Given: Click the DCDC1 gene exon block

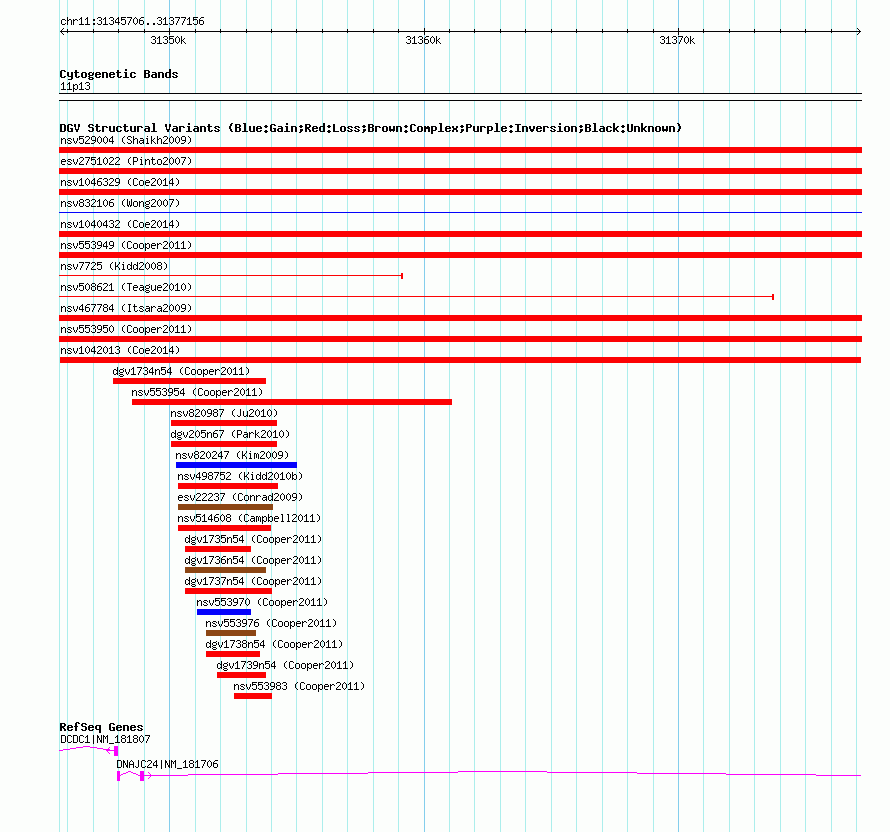Looking at the screenshot, I should (x=116, y=751).
